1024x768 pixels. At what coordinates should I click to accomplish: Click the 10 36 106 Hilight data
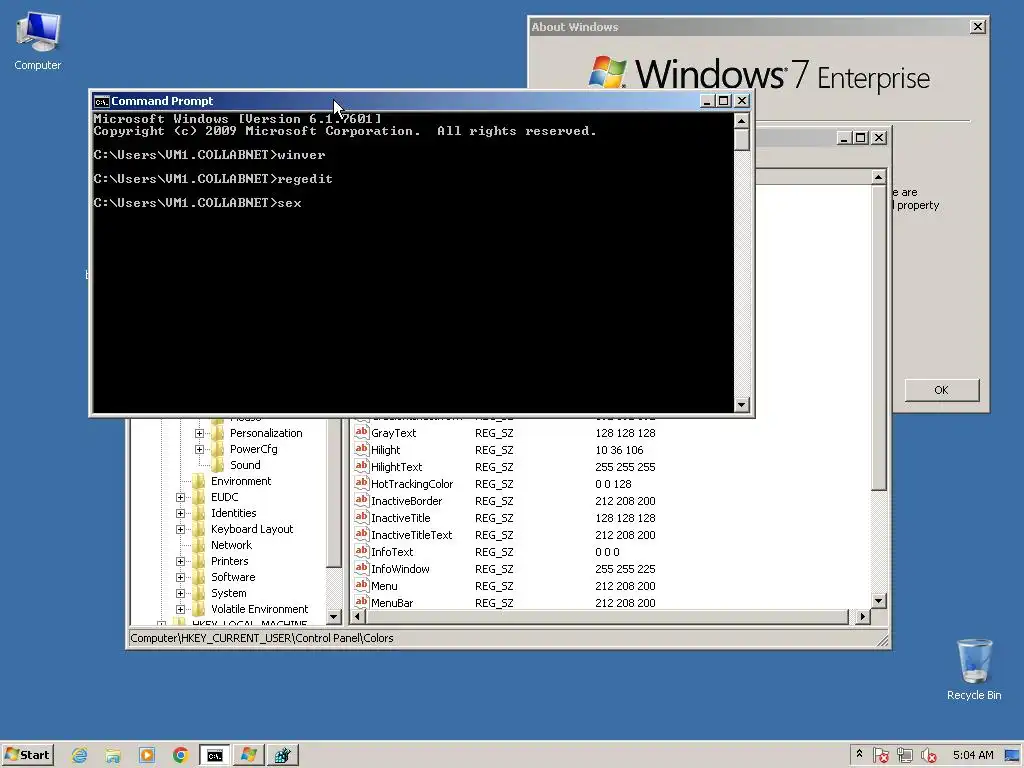click(619, 450)
